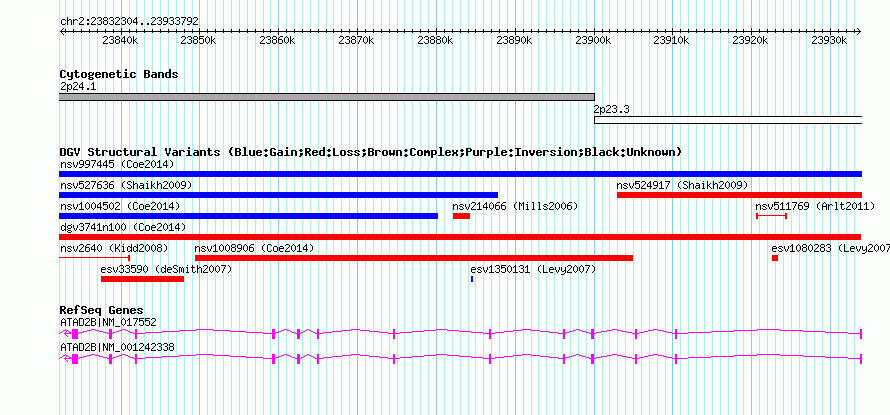This screenshot has height=415, width=890.
Task: Select the 2p23.3 band label
Action: point(612,109)
